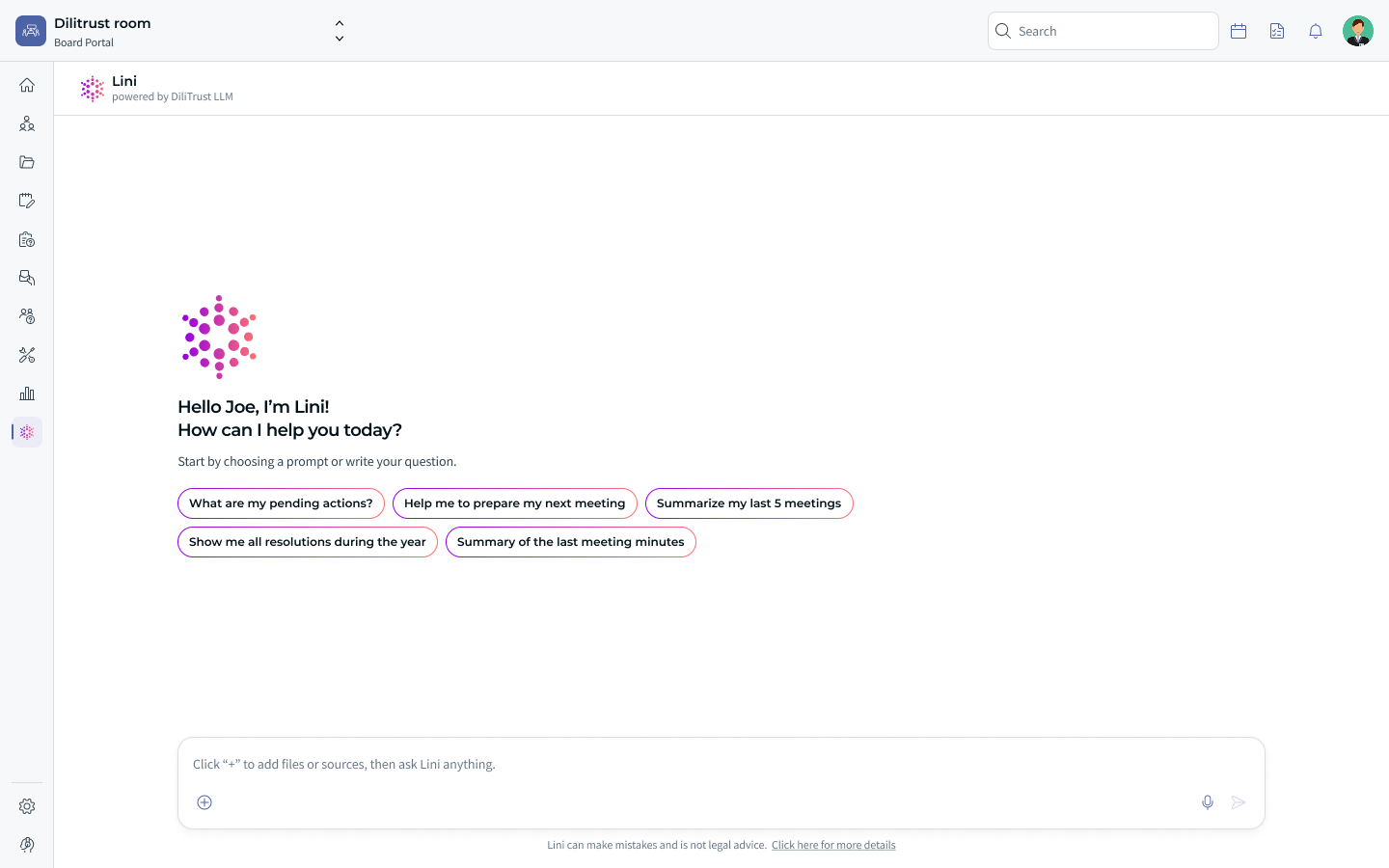
Task: Open the people with question mark icon
Action: (27, 316)
